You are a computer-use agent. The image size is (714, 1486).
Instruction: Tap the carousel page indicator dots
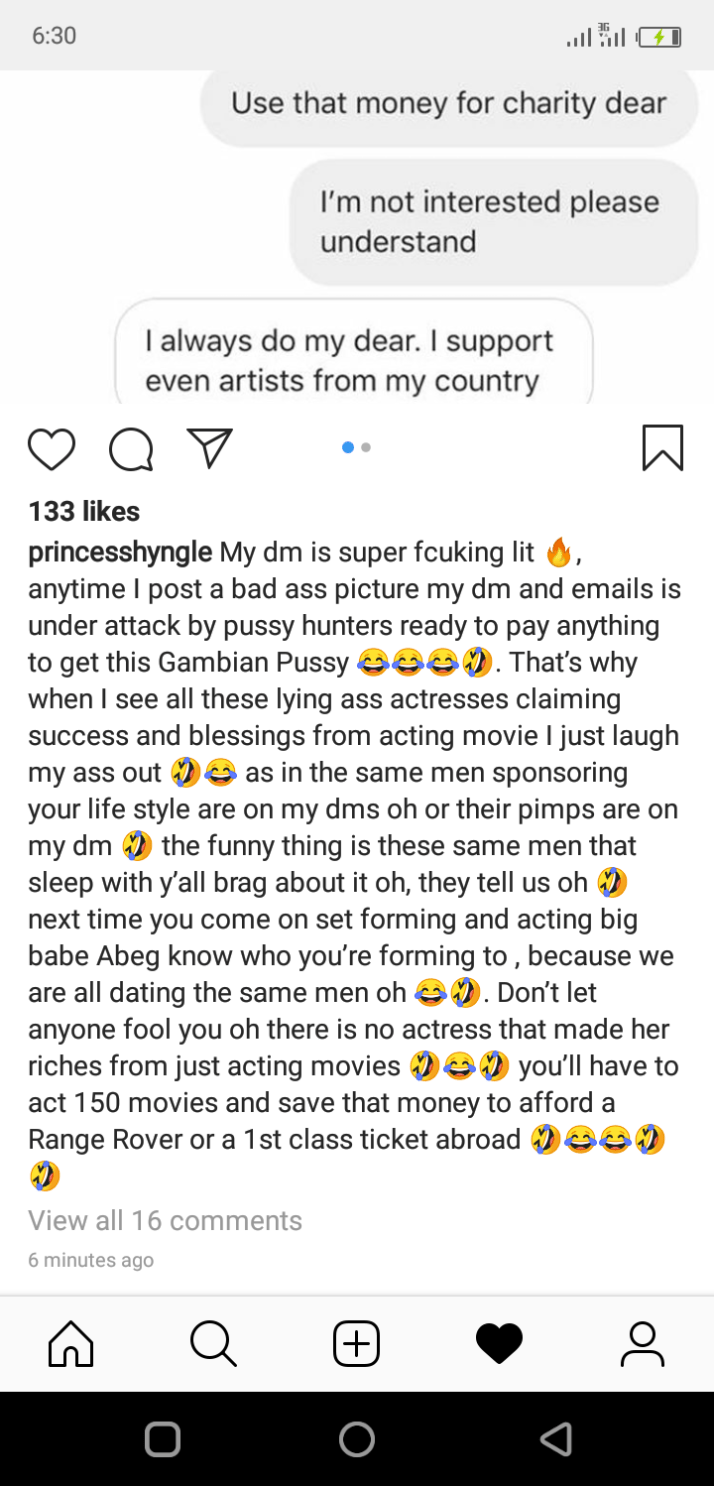[356, 448]
